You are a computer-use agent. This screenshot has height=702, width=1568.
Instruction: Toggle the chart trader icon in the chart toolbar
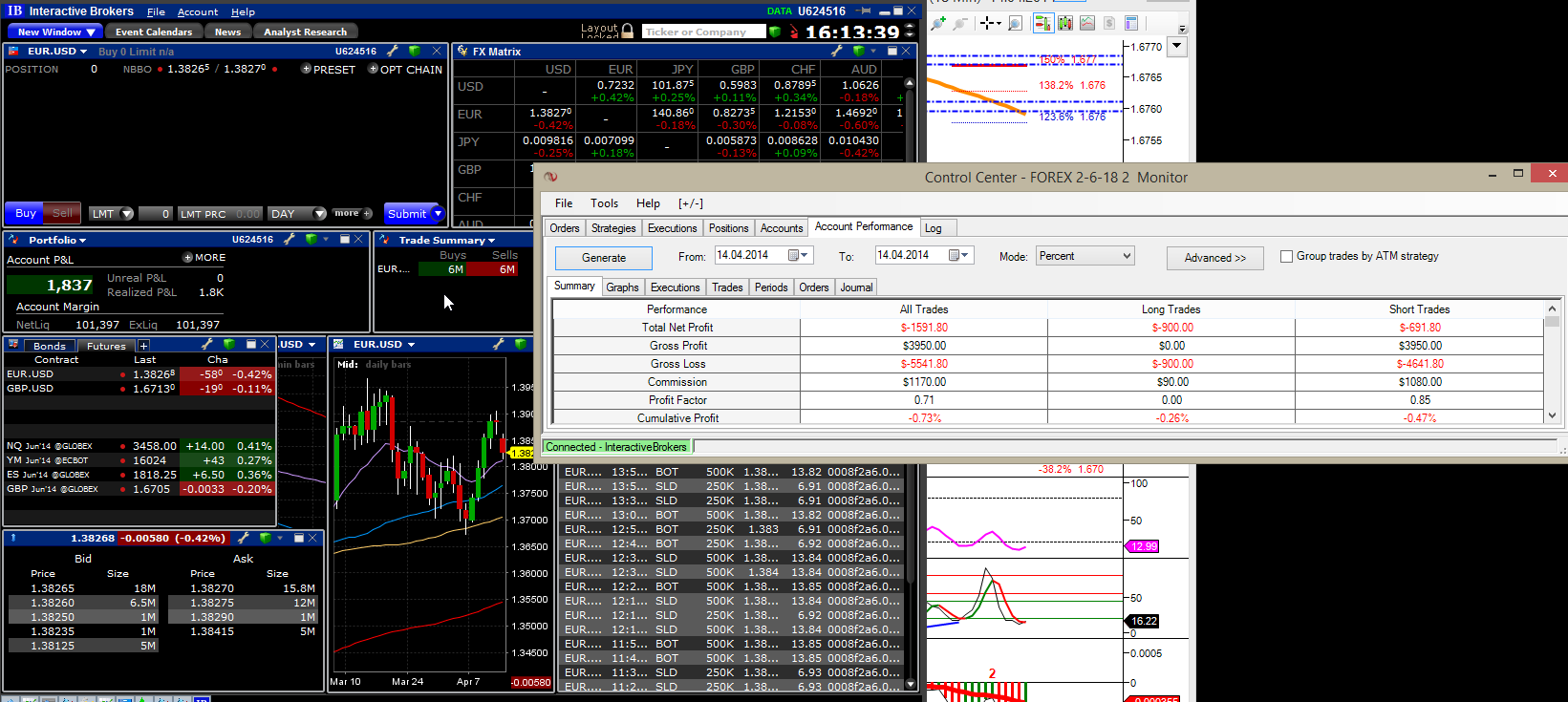tap(1042, 23)
